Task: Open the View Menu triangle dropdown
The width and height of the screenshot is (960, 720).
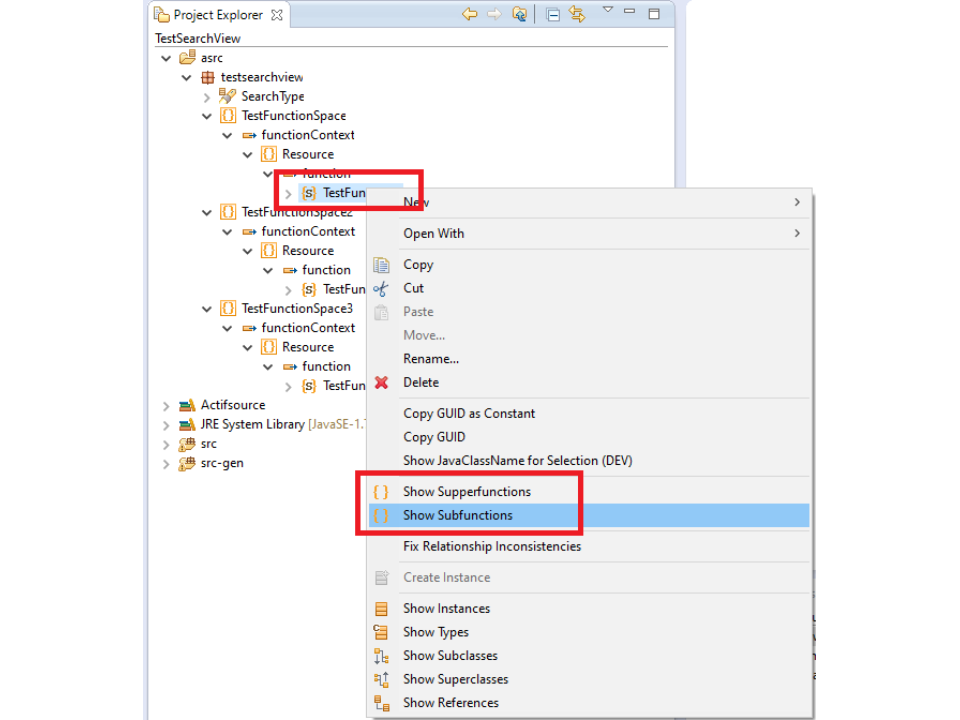Action: 608,10
